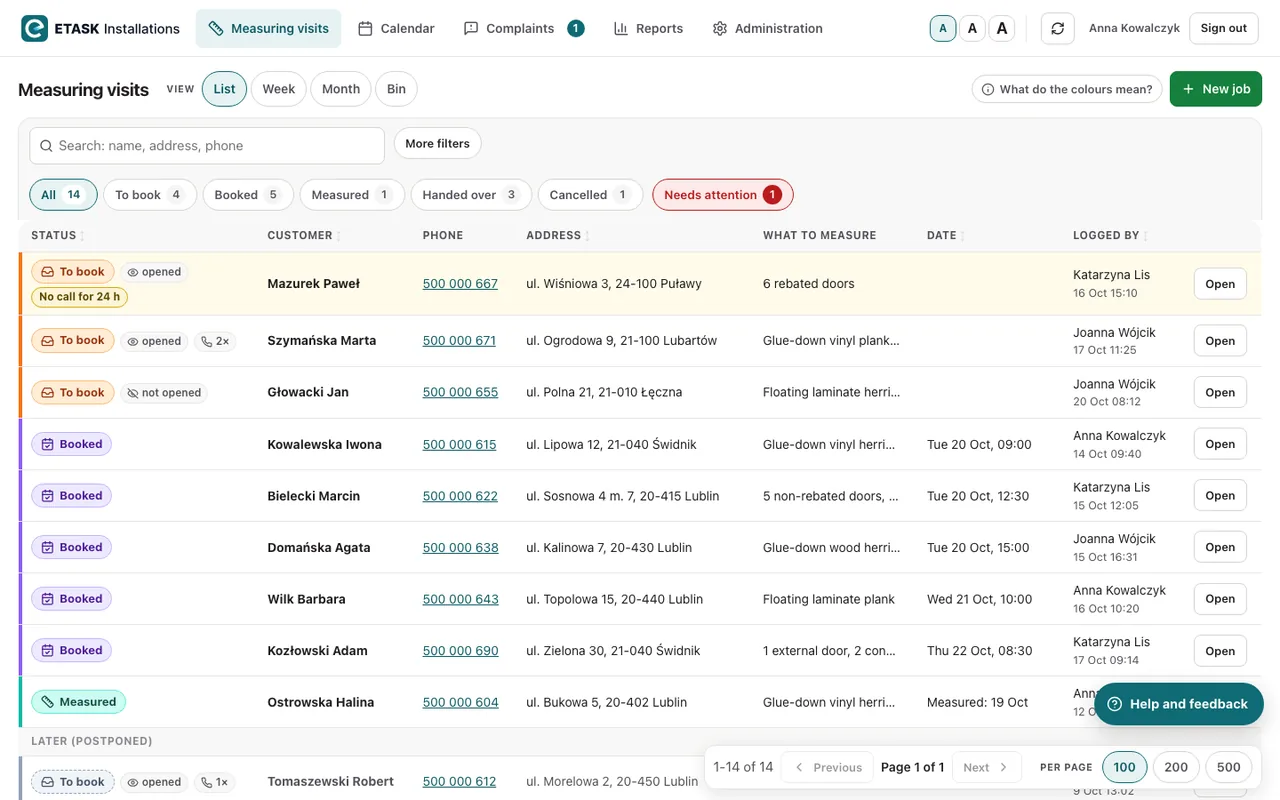Click the sort icon beside Logged by

click(x=1146, y=236)
